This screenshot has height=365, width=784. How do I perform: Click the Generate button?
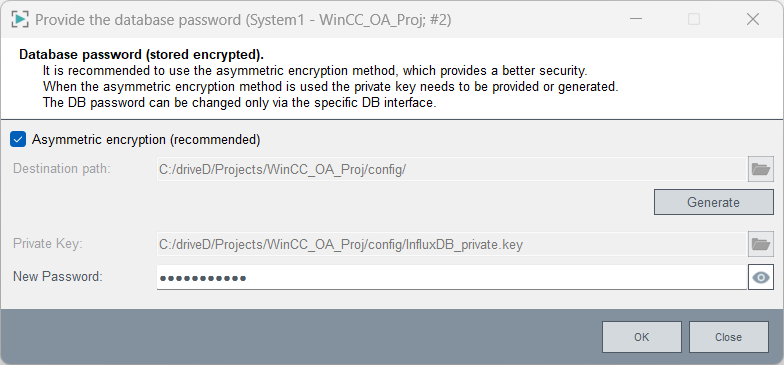tap(714, 202)
